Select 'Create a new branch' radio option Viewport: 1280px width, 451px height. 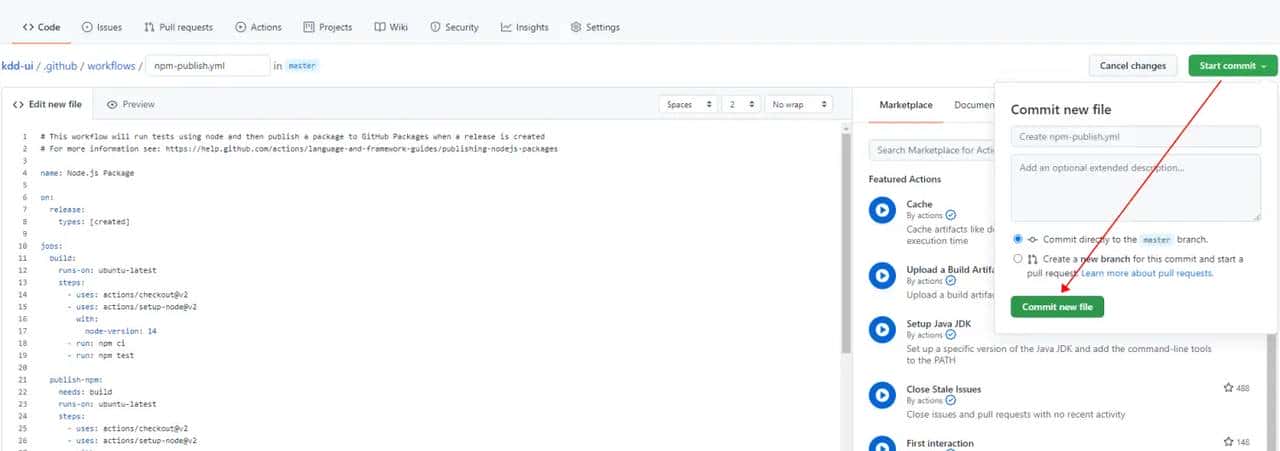(x=1018, y=258)
